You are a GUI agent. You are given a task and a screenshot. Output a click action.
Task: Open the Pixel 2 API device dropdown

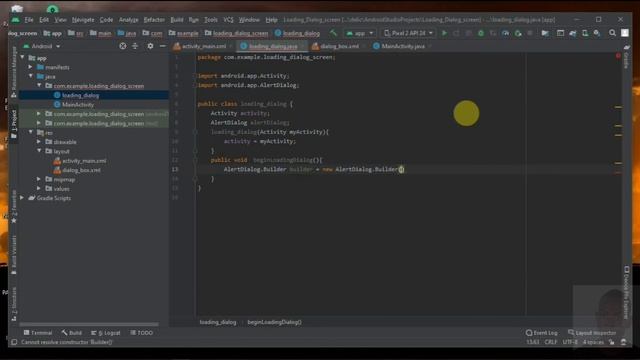409,33
